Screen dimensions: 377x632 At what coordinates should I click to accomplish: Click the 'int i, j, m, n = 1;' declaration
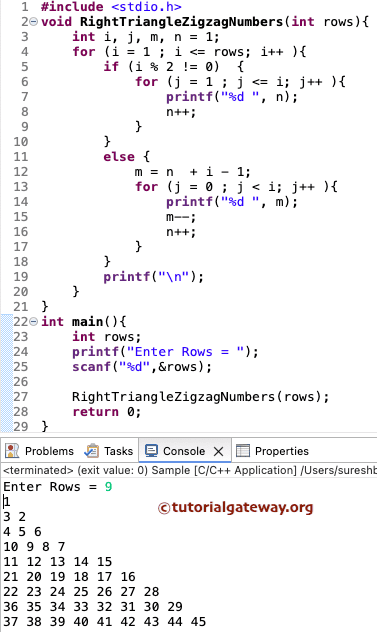(x=146, y=37)
